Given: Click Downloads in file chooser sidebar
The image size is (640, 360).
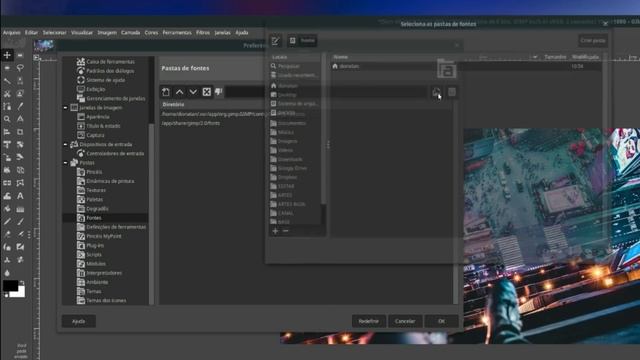Looking at the screenshot, I should [290, 159].
